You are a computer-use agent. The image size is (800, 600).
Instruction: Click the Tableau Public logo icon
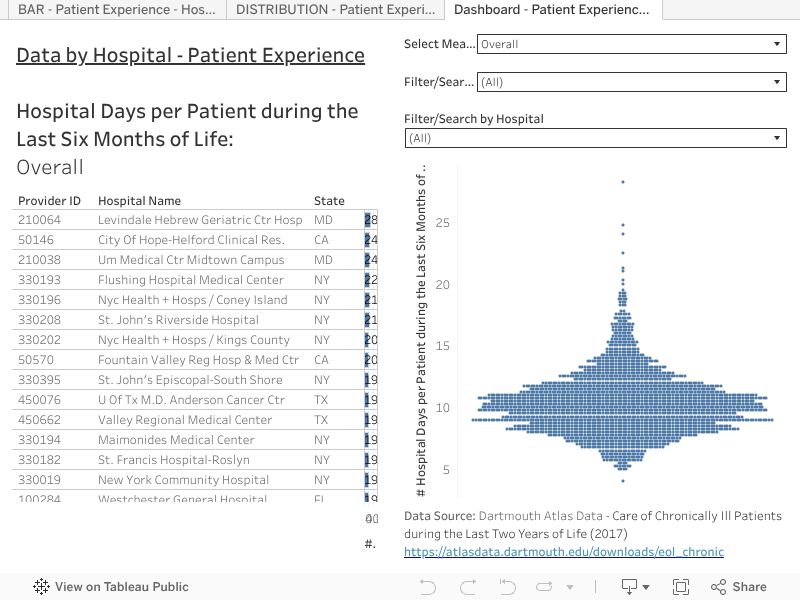pyautogui.click(x=41, y=586)
